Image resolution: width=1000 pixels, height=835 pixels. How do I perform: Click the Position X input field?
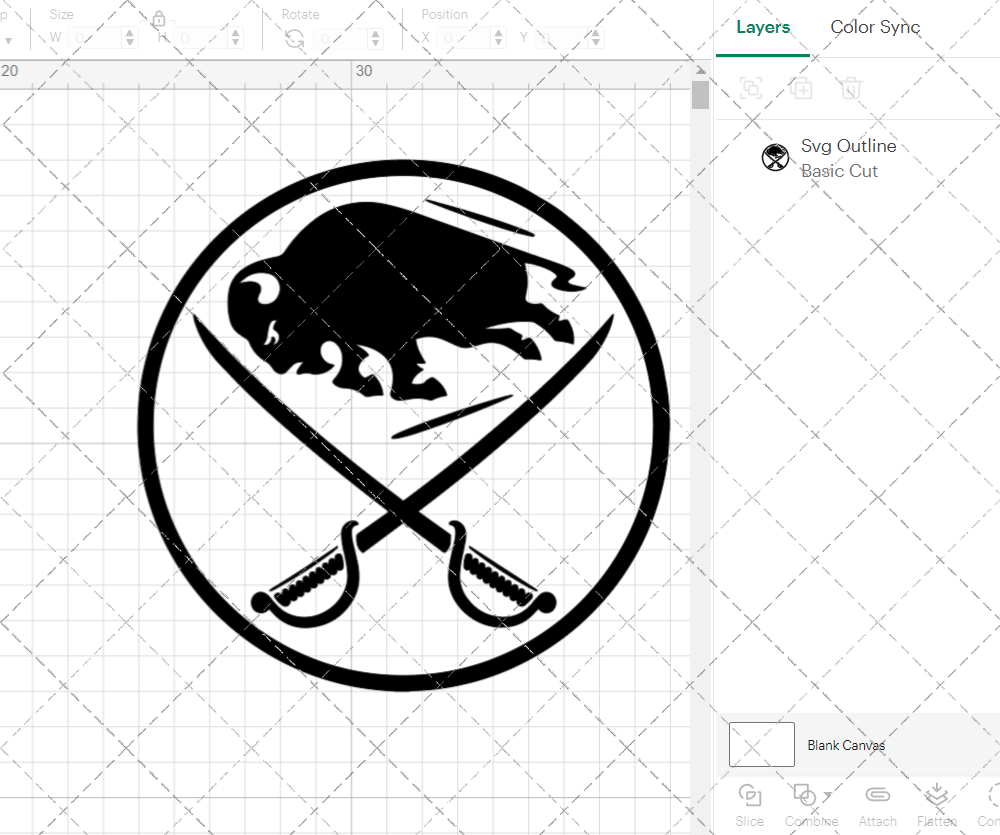pos(464,38)
